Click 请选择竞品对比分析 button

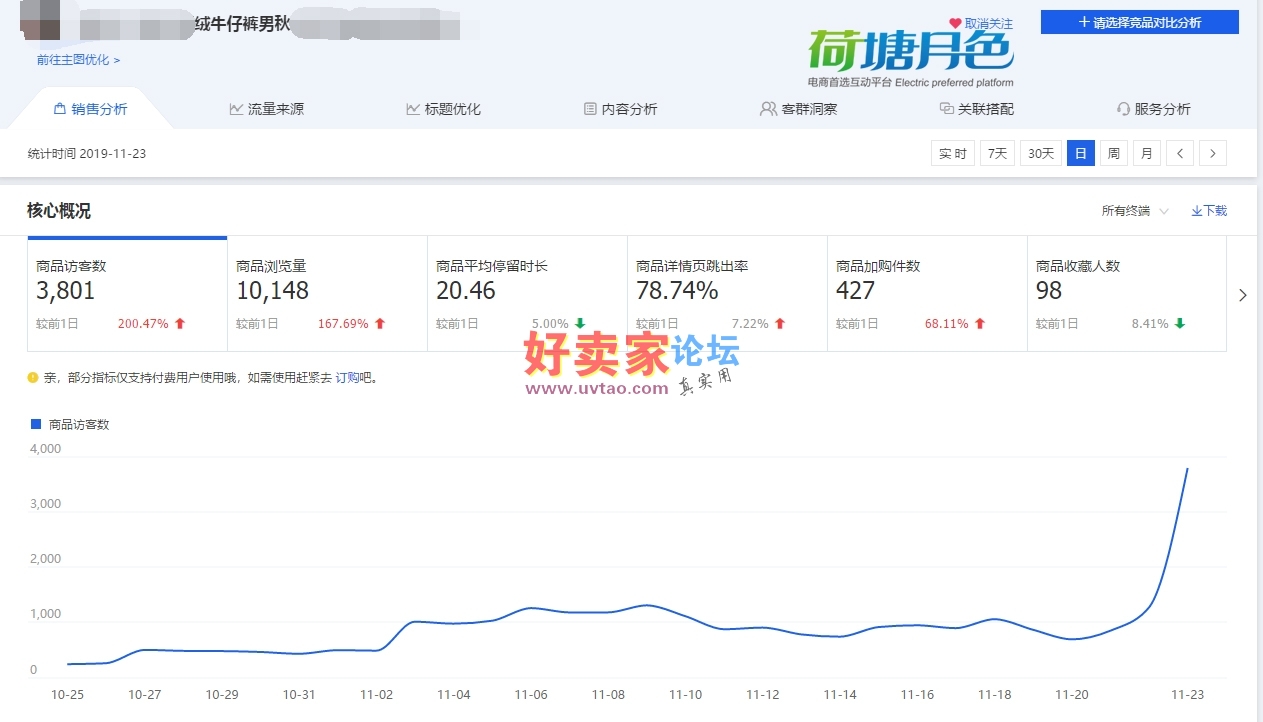pos(1139,22)
